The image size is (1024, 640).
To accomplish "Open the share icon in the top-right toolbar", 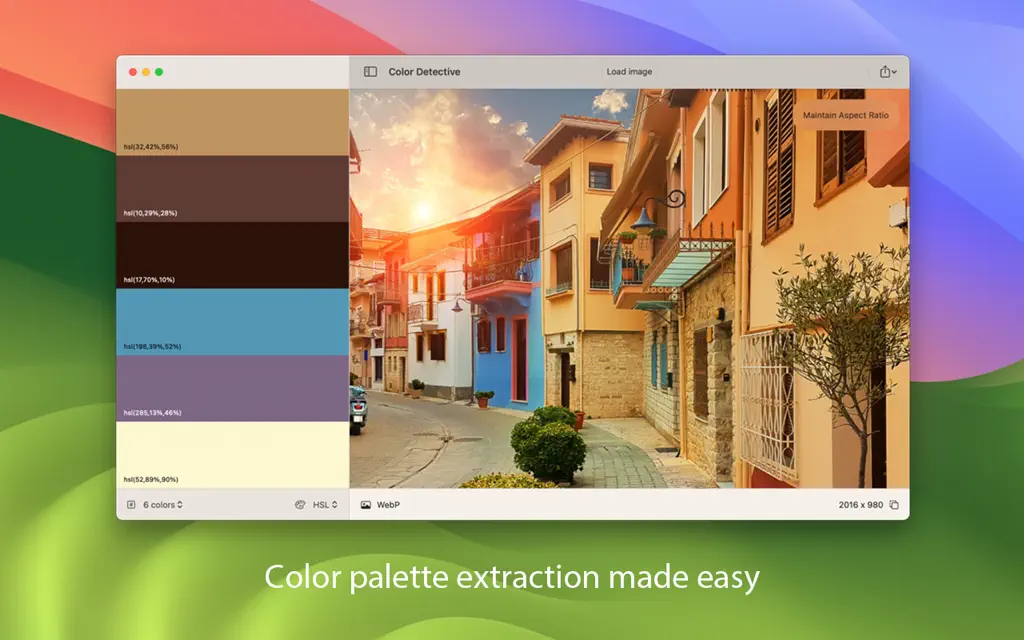I will click(x=884, y=71).
